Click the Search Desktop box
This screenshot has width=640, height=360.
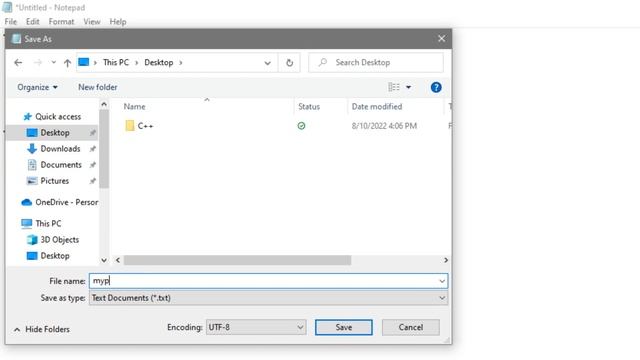click(x=376, y=62)
